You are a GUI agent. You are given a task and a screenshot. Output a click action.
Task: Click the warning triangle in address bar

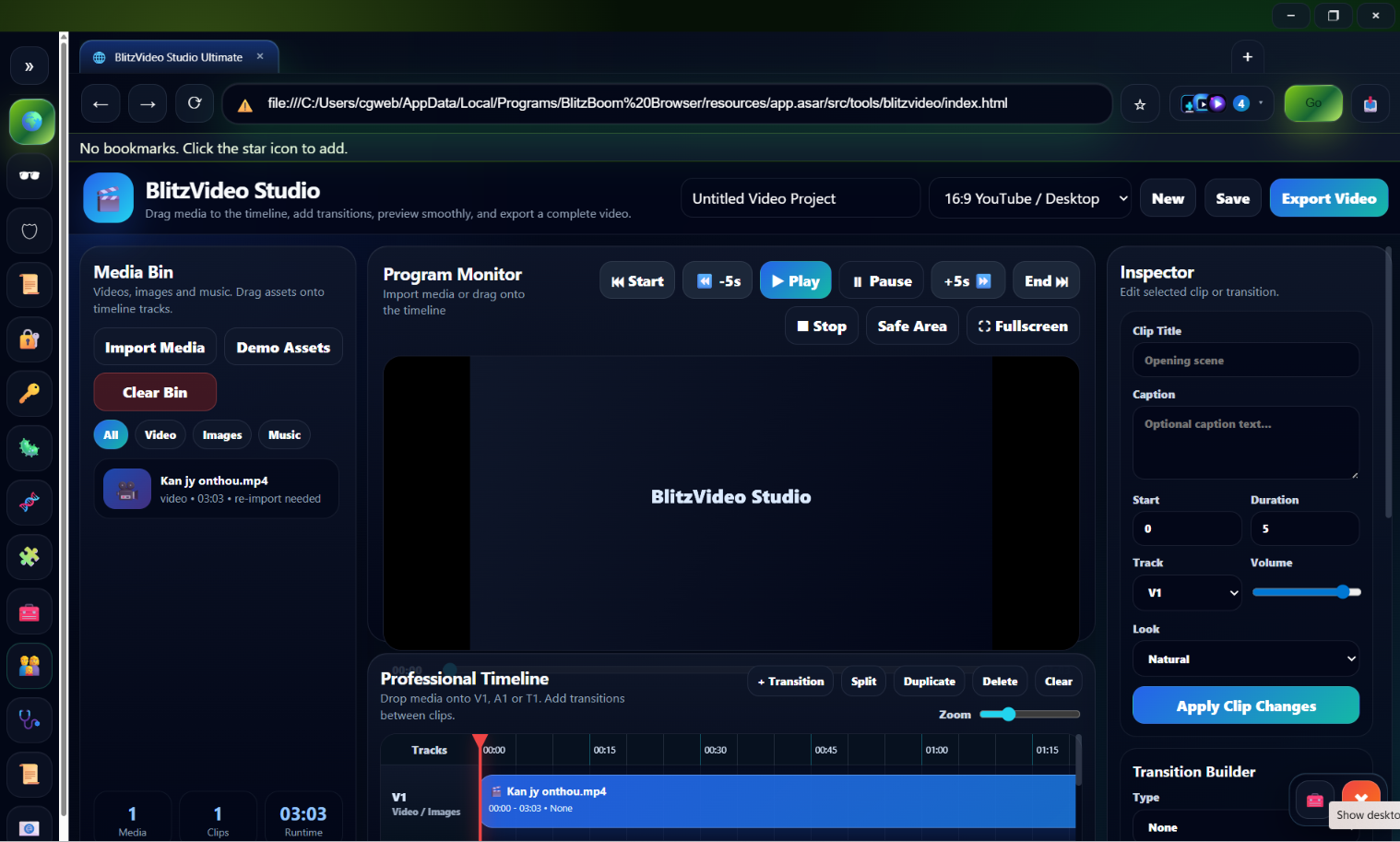coord(245,105)
